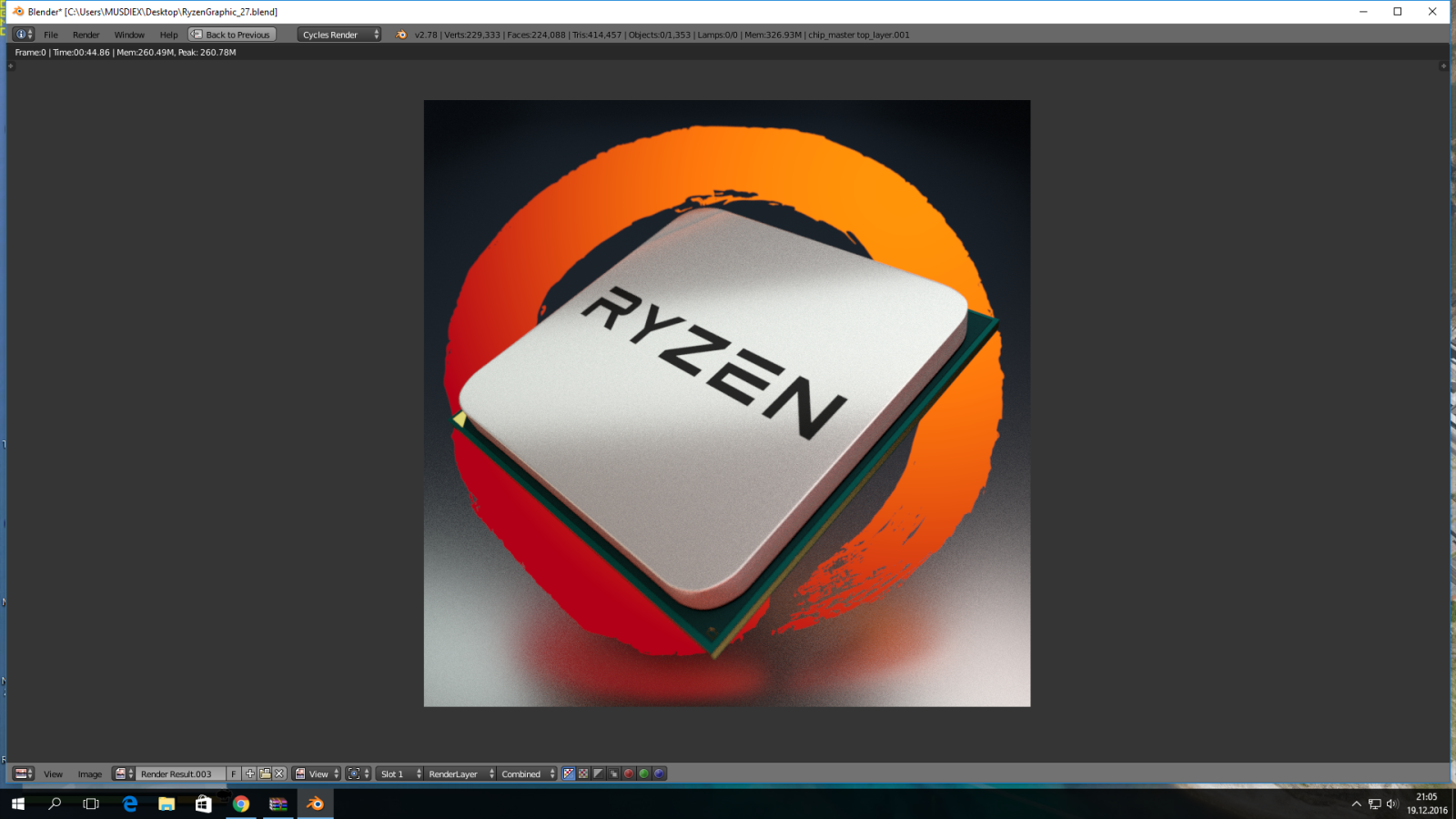
Task: Open the editing mode View dropdown
Action: 317,773
